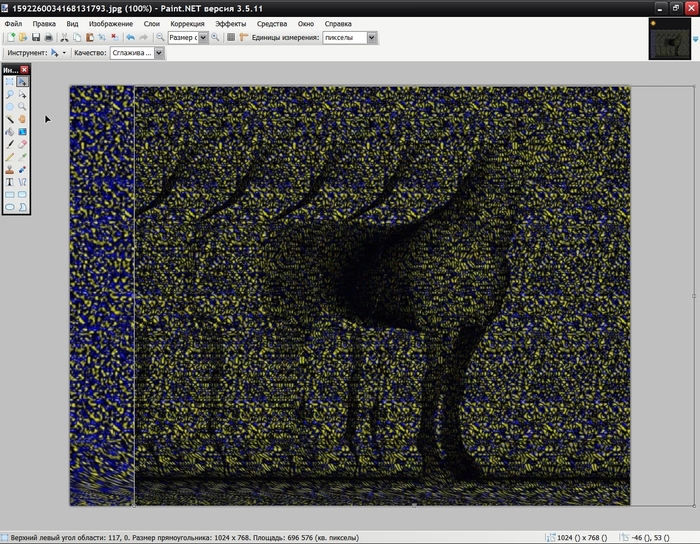Click the Инструмент tool chooser button
The width and height of the screenshot is (700, 544).
pos(58,53)
